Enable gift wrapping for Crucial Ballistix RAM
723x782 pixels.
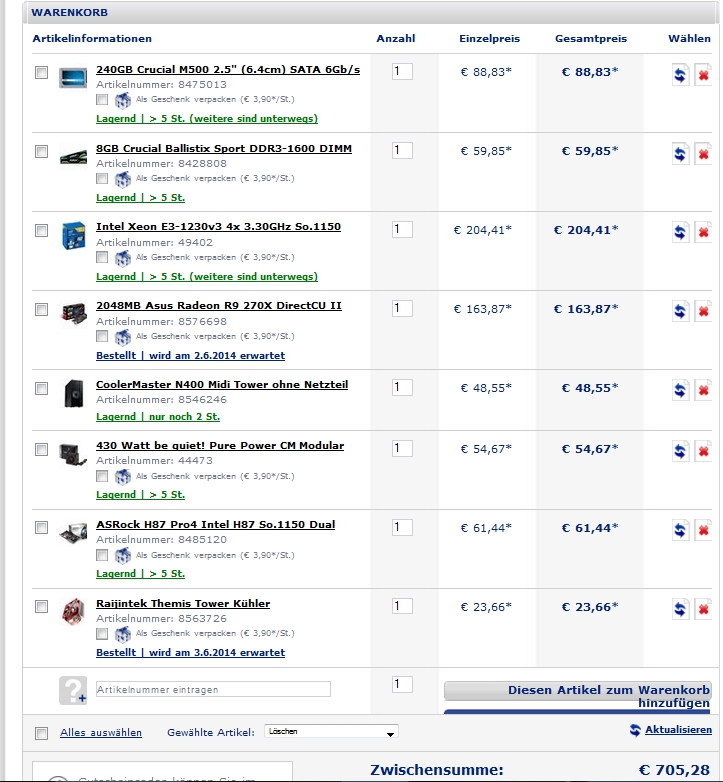point(102,178)
